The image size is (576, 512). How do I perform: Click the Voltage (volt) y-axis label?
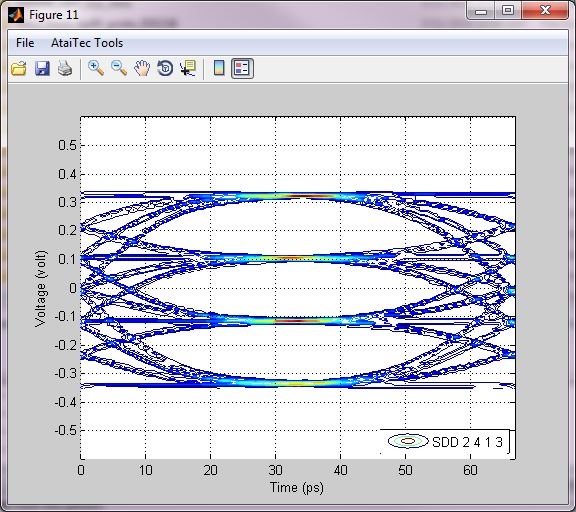pos(40,288)
